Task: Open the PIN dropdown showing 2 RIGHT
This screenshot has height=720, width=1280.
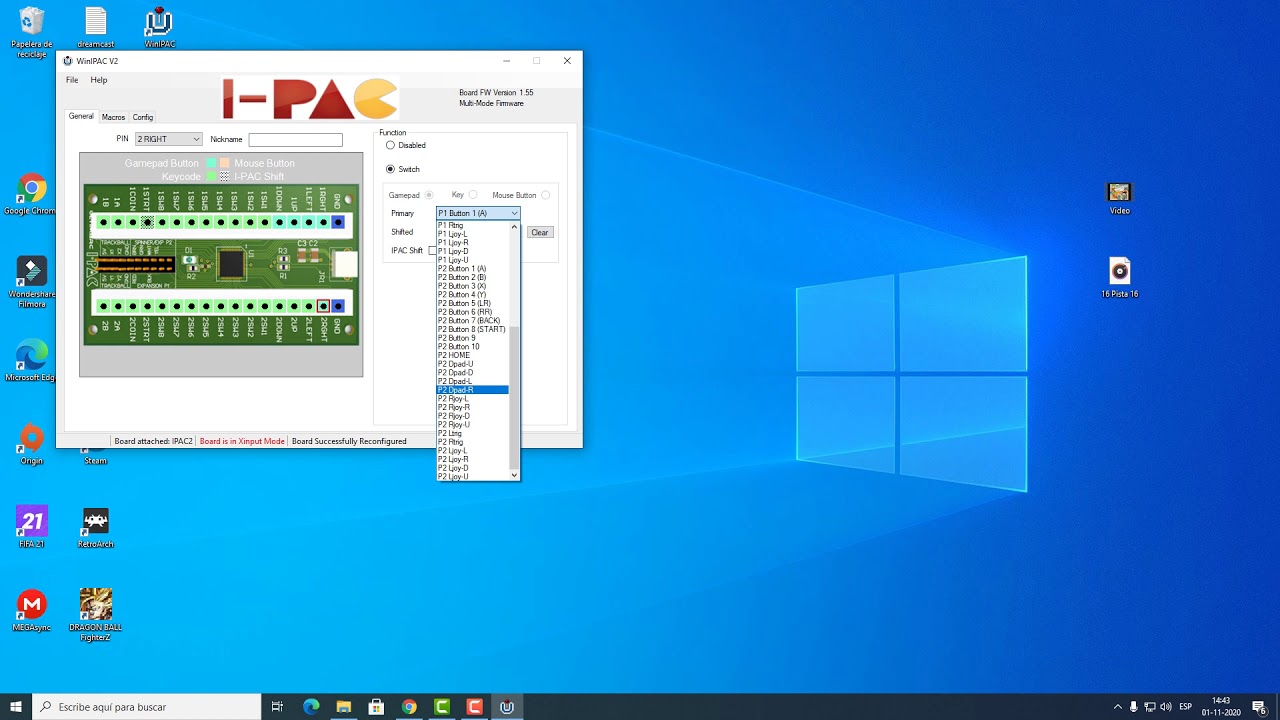Action: (x=169, y=139)
